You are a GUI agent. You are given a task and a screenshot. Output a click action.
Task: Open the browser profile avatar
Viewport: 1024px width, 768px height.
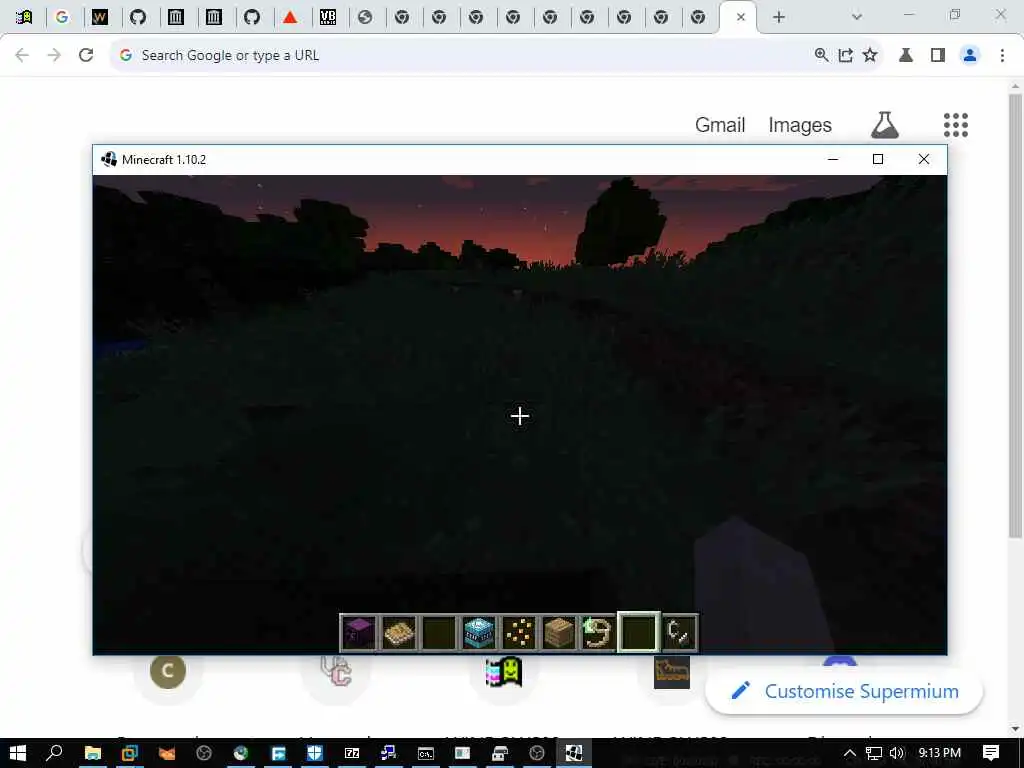tap(970, 55)
